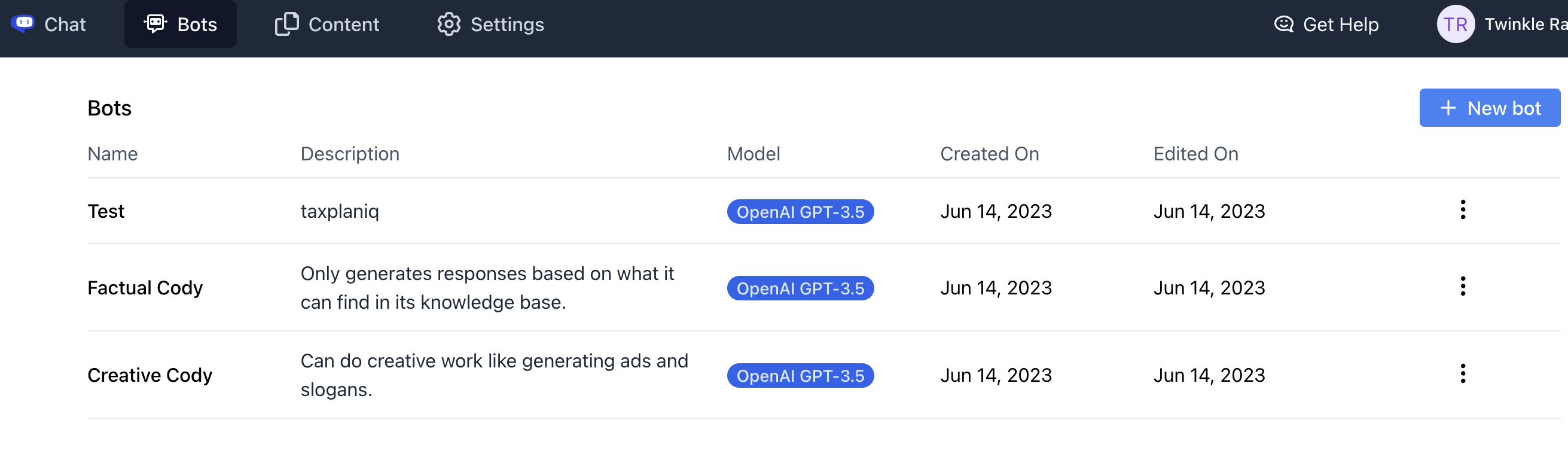Click the Bots page heading
Viewport: 1568px width, 450px height.
point(109,108)
